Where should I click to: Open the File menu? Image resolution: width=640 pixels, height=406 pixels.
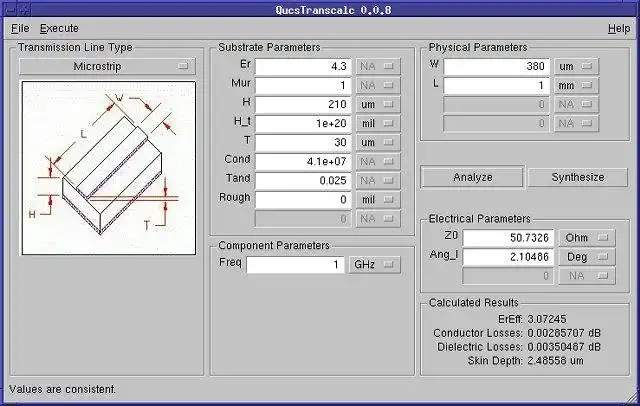coord(20,29)
